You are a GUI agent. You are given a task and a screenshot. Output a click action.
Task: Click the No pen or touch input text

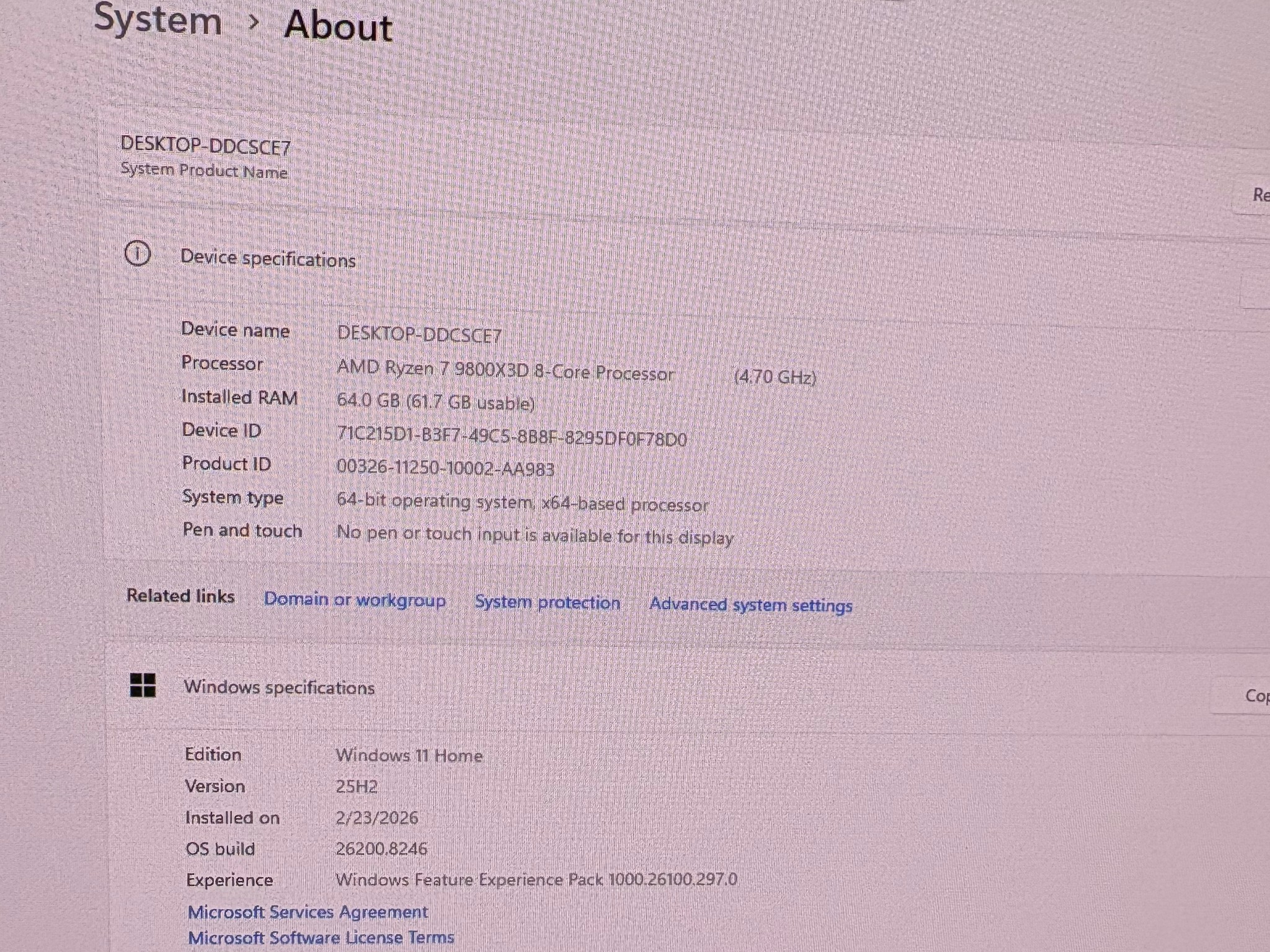[535, 535]
